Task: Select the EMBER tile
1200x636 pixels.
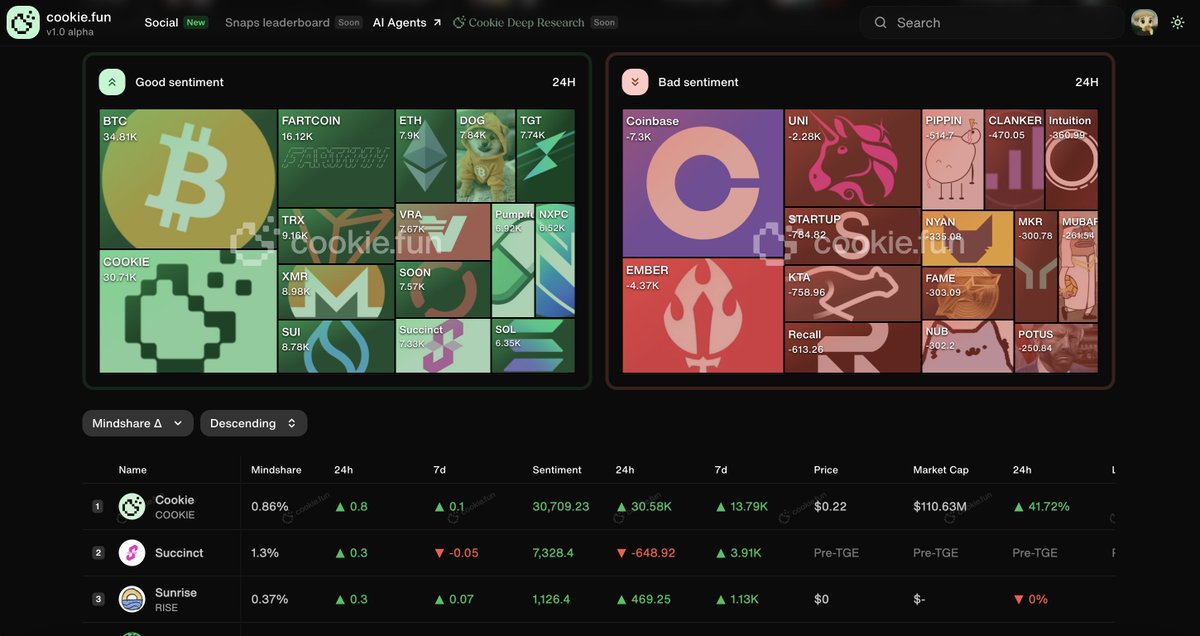Action: coord(702,316)
